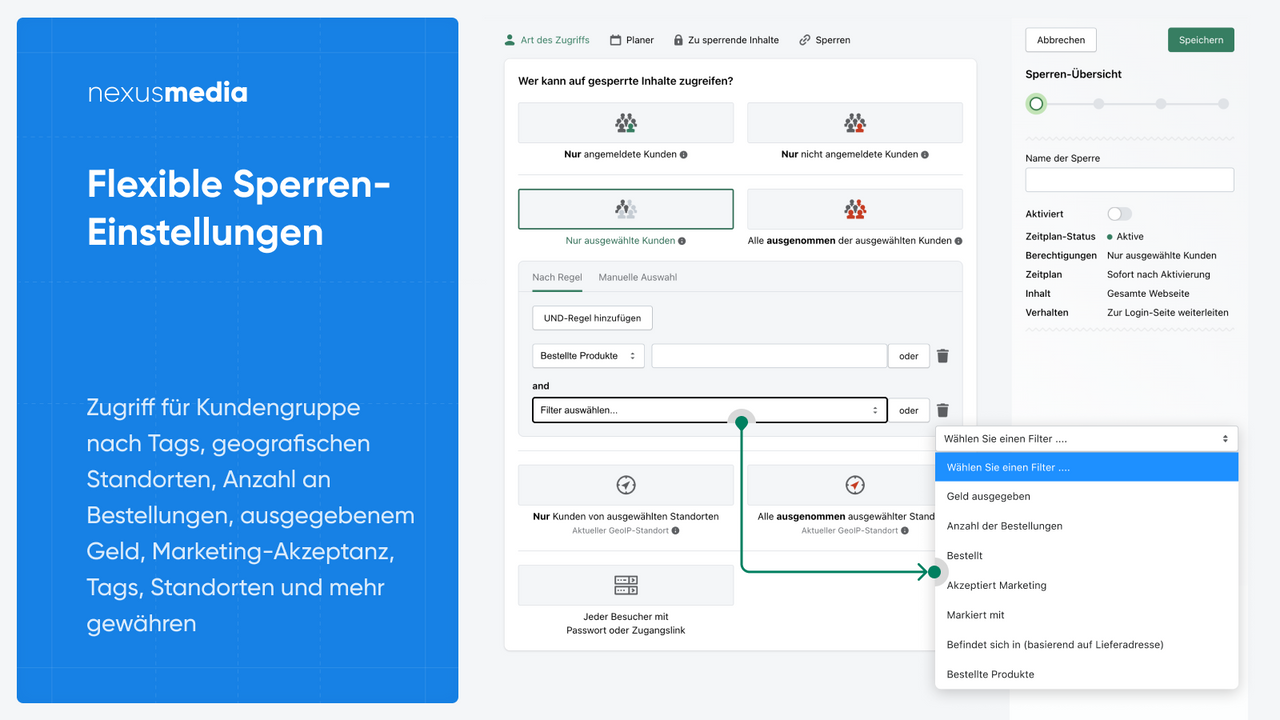Click the calendar icon of Planer

(x=615, y=40)
